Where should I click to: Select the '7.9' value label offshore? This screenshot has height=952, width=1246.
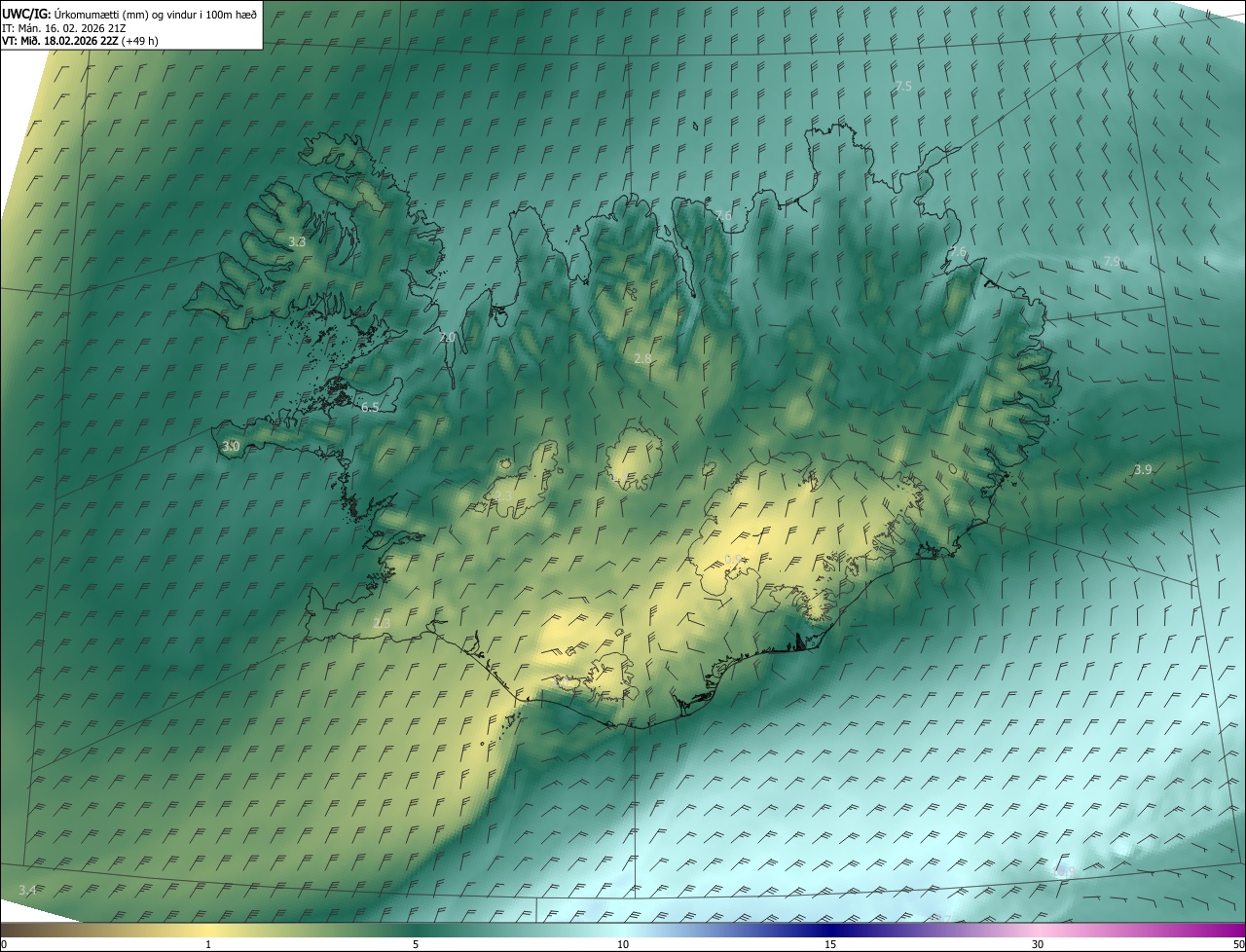[1112, 262]
